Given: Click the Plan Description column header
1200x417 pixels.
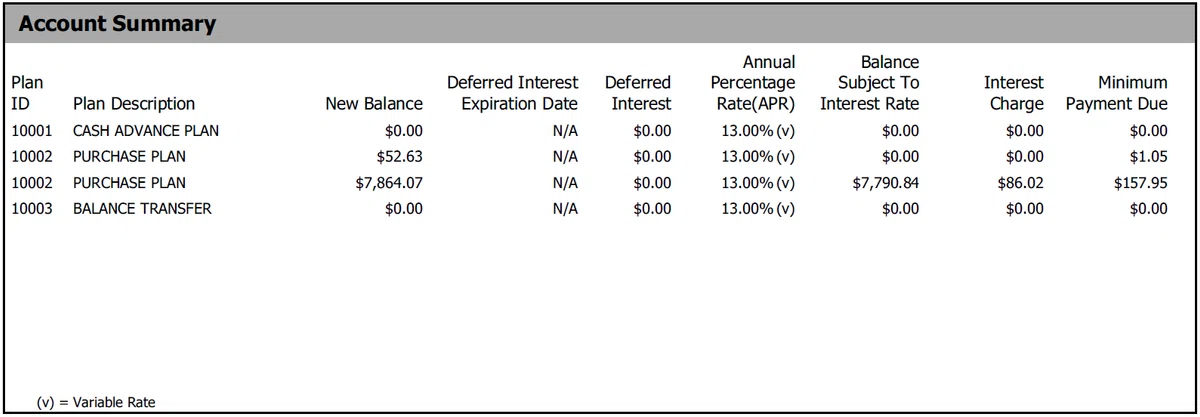Looking at the screenshot, I should pyautogui.click(x=134, y=103).
